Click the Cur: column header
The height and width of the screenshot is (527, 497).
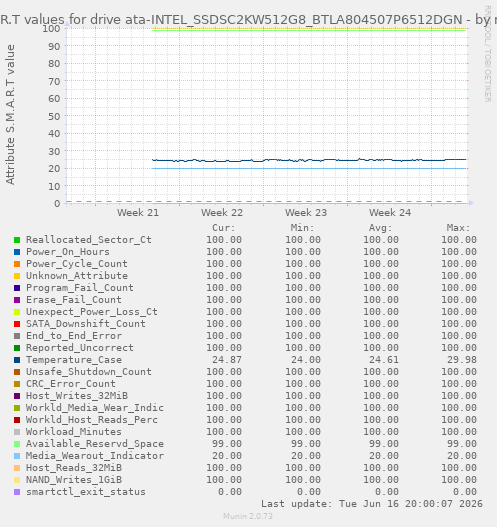224,228
